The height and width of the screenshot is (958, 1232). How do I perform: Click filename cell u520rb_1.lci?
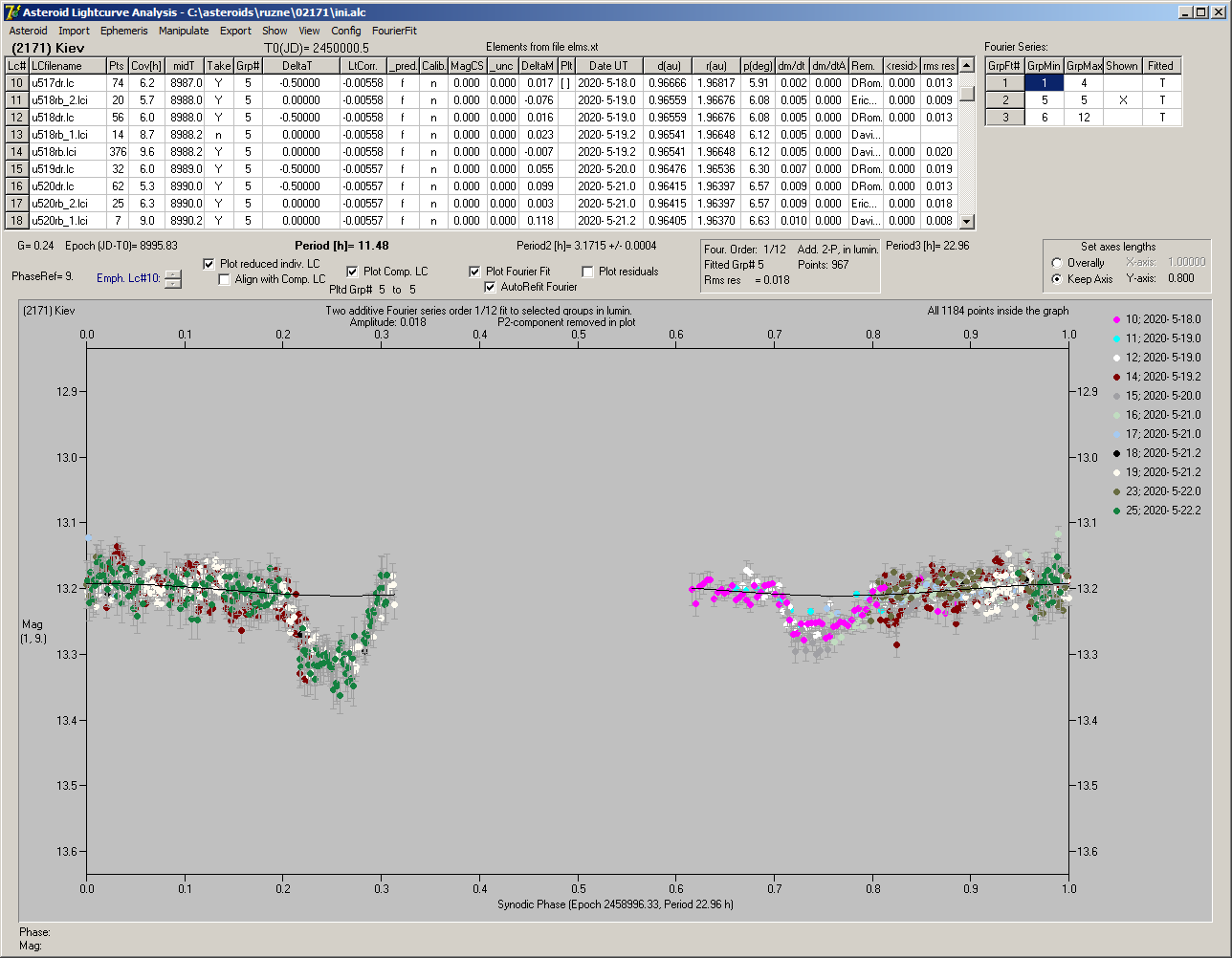coord(67,221)
